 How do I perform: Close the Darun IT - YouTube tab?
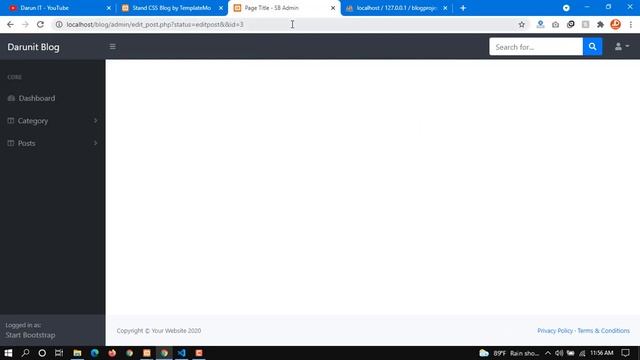point(109,8)
